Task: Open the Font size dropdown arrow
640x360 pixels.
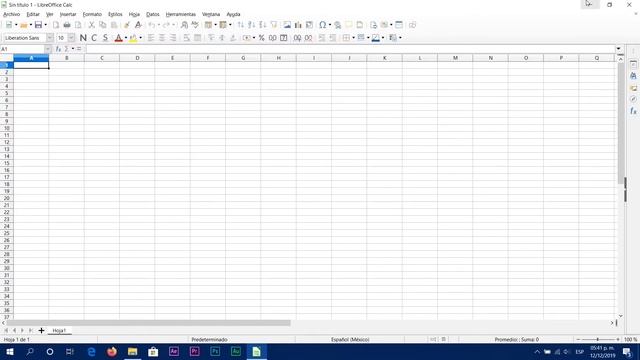Action: [x=71, y=38]
